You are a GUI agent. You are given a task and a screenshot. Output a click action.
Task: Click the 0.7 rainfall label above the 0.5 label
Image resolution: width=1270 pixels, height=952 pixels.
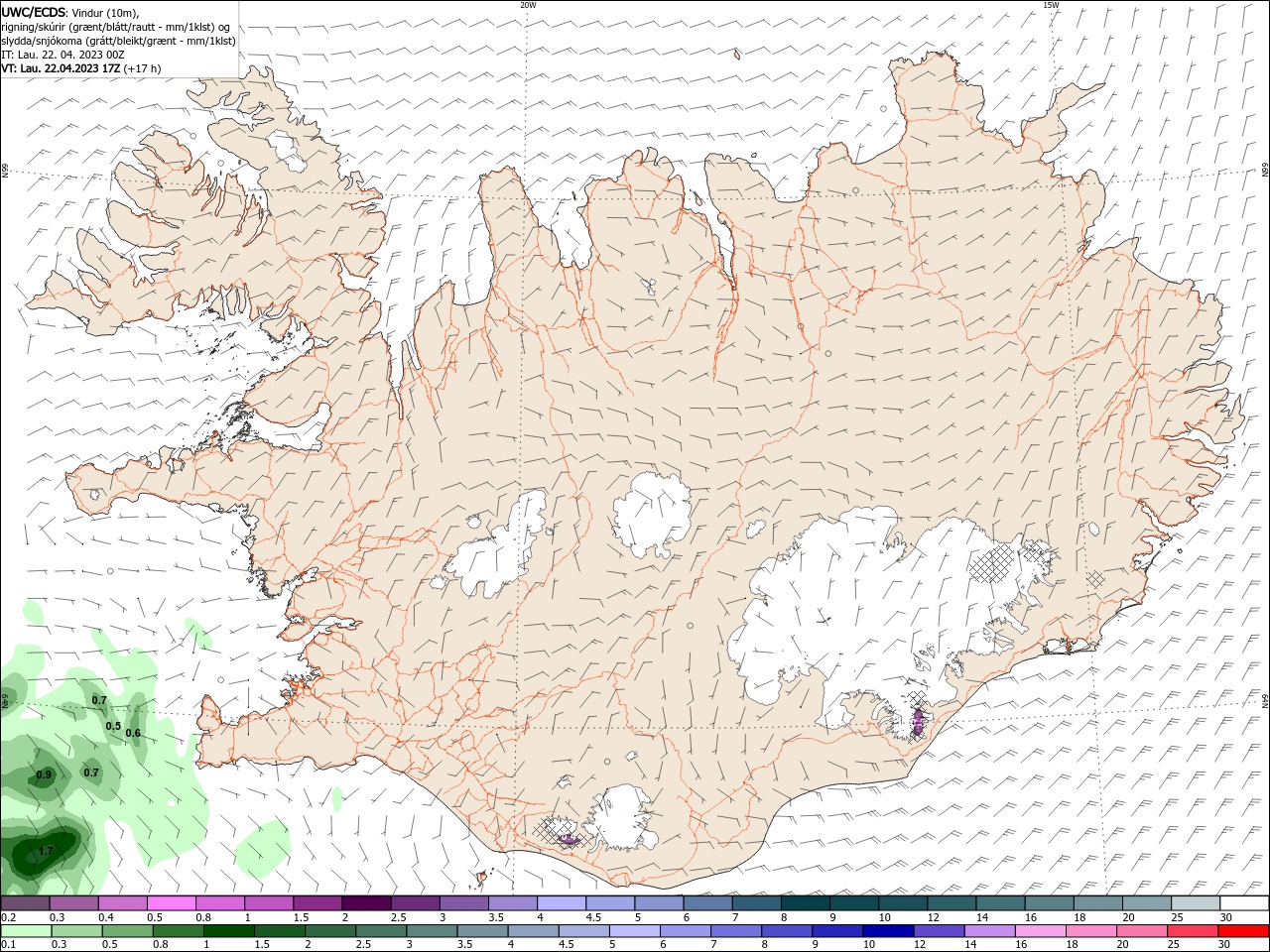[x=99, y=700]
